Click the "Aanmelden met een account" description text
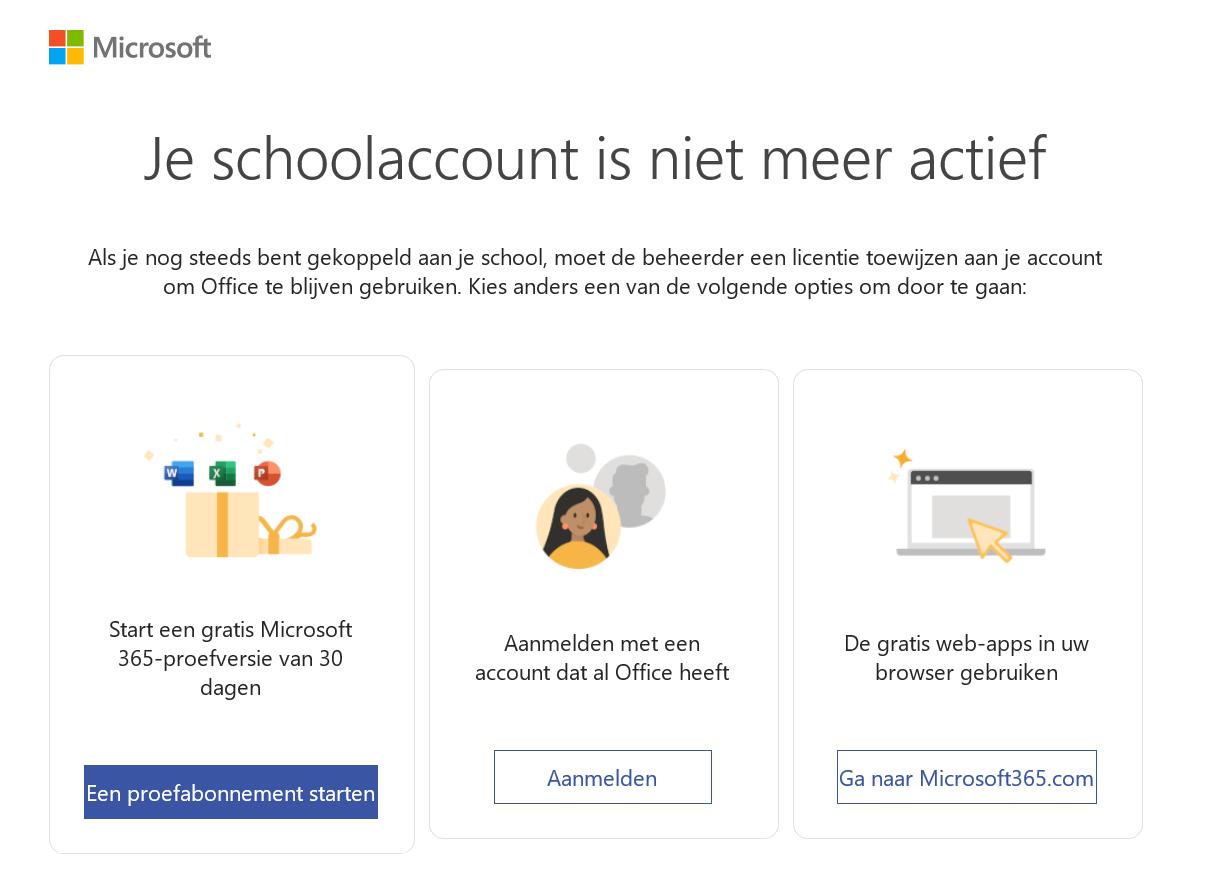 tap(602, 657)
